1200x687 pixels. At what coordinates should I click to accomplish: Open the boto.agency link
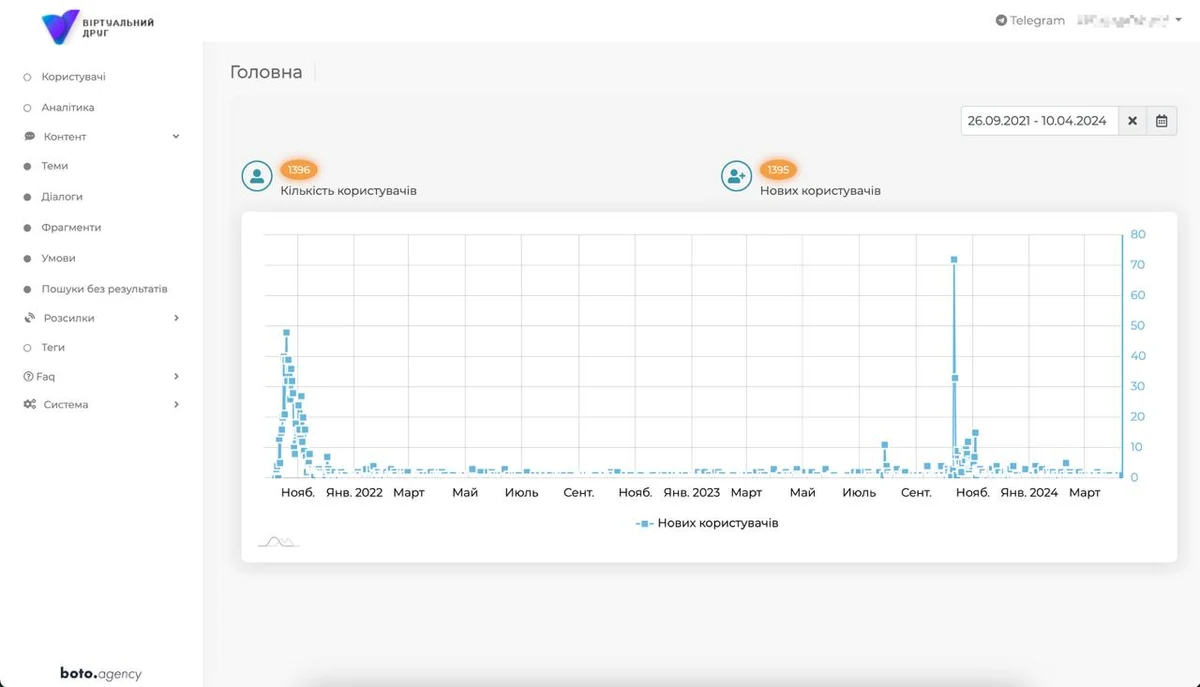tap(101, 673)
